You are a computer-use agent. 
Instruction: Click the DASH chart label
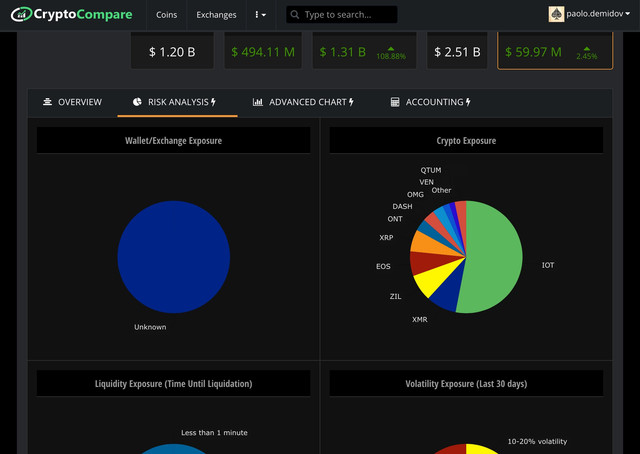402,207
